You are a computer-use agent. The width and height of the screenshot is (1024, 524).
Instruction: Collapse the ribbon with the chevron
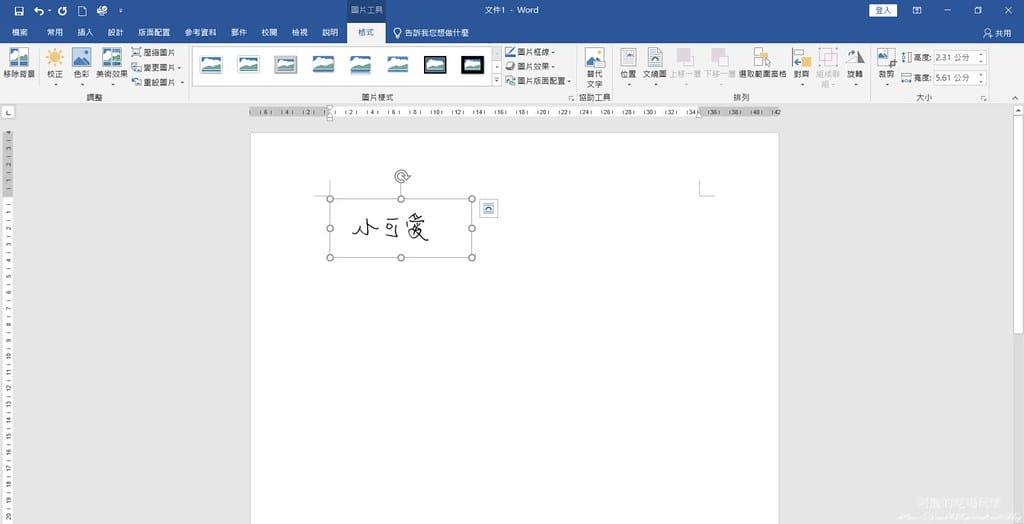point(1015,98)
